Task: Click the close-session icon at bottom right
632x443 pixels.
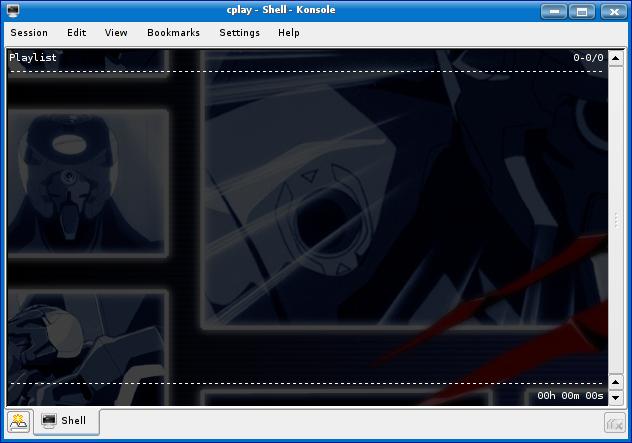Action: (x=615, y=422)
